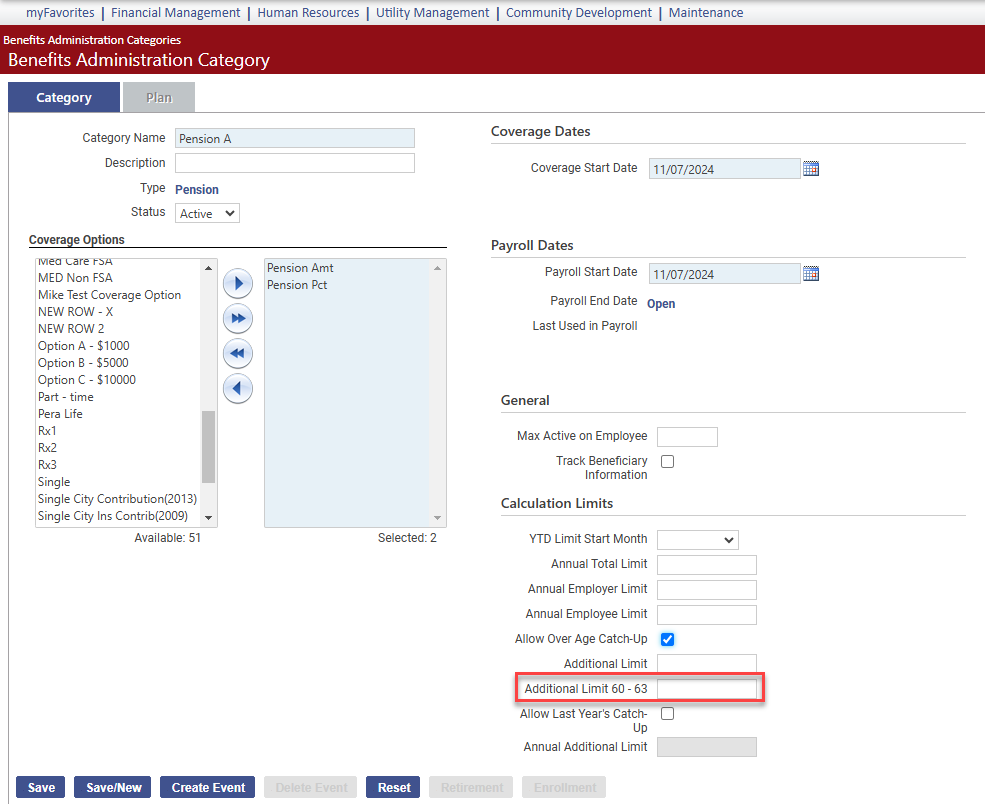
Task: Open the Status dropdown
Action: pyautogui.click(x=207, y=214)
